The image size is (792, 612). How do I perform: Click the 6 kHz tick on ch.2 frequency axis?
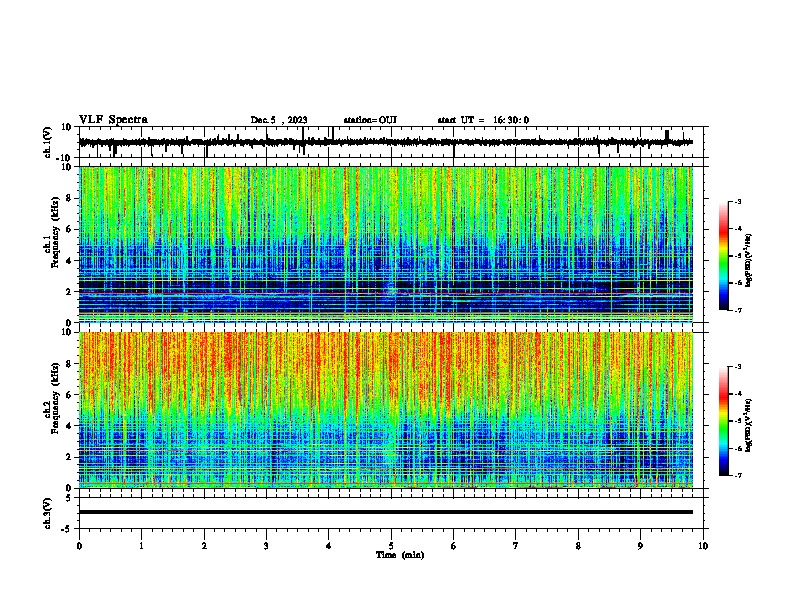pos(69,395)
